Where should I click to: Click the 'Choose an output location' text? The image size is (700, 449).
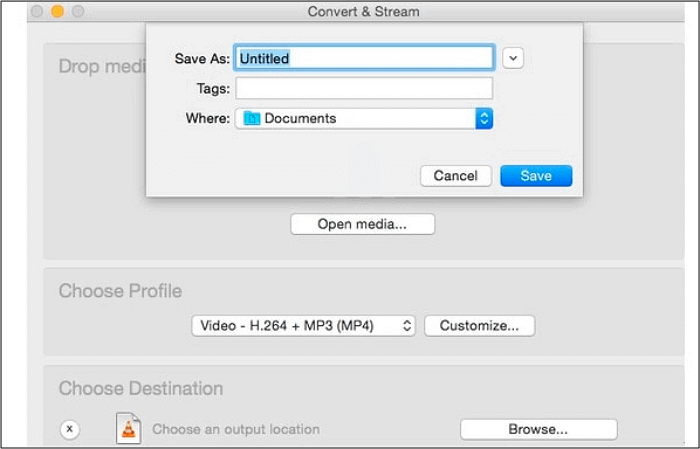coord(235,429)
